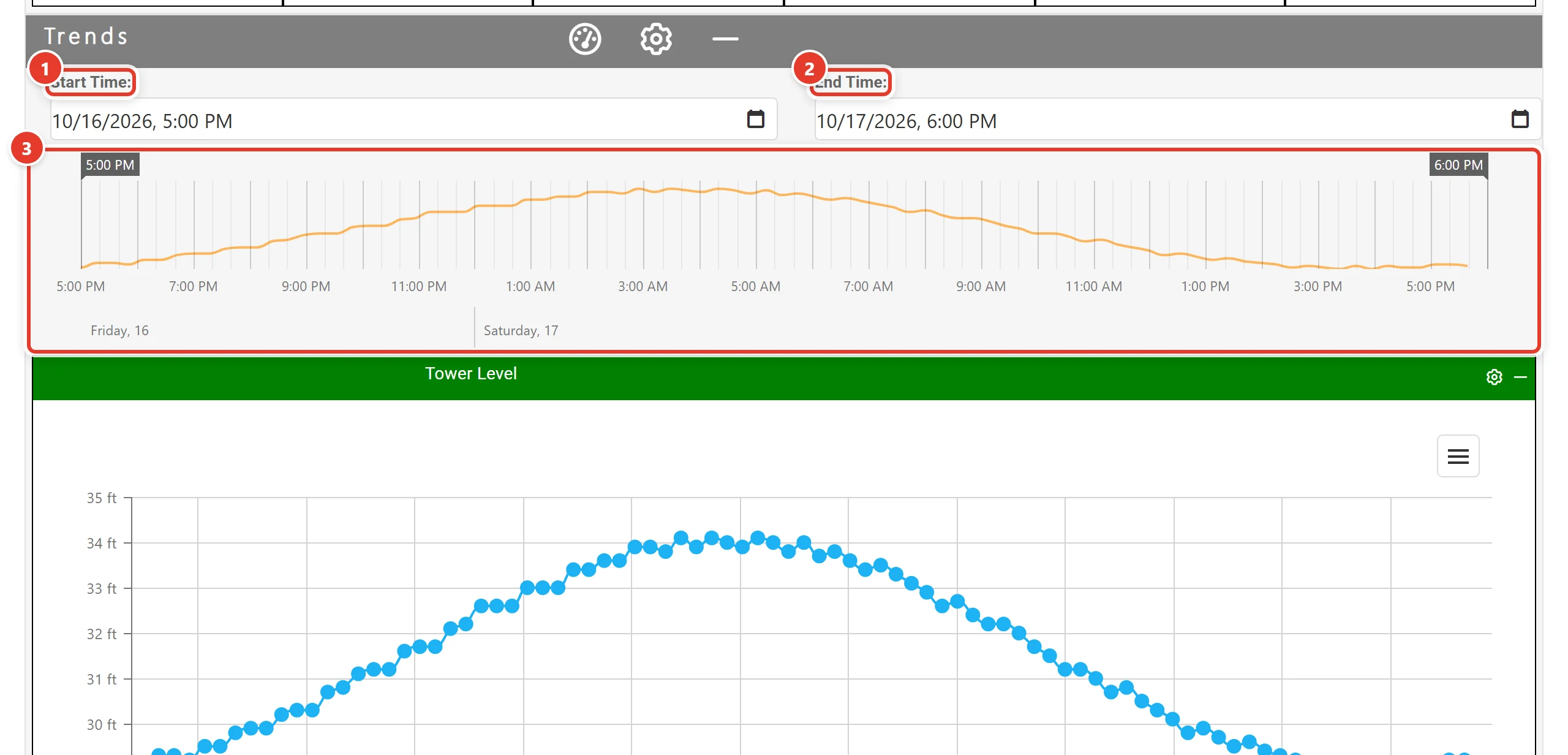The height and width of the screenshot is (755, 1568).
Task: Click the 30 ft axis label
Action: point(102,725)
